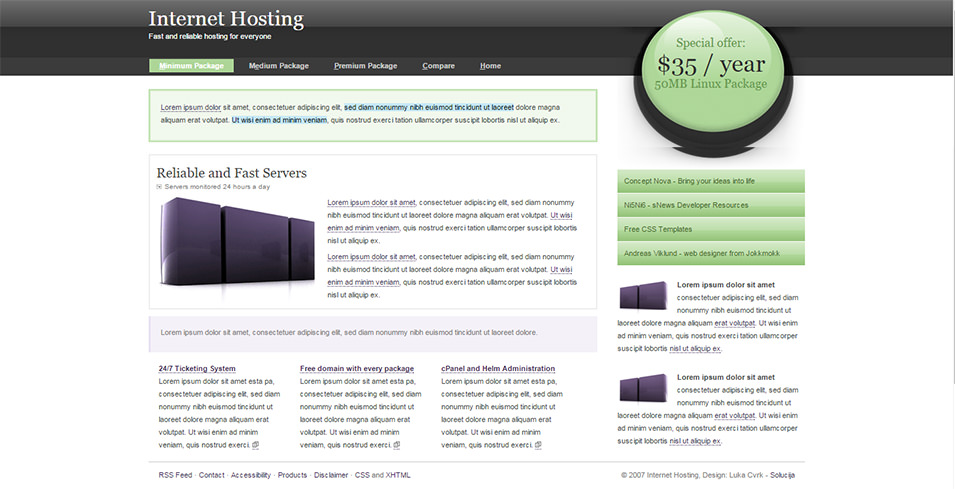Click the small icon beside 'Servers monitored 24 hours'

159,187
